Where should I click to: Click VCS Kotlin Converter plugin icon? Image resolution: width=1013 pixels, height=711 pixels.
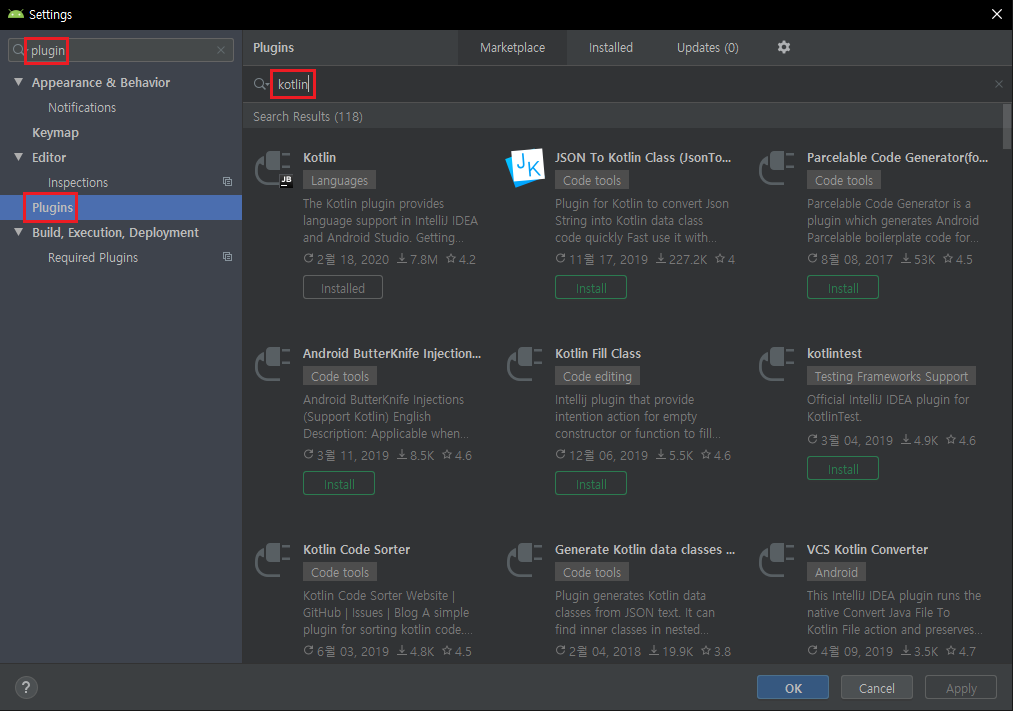777,561
